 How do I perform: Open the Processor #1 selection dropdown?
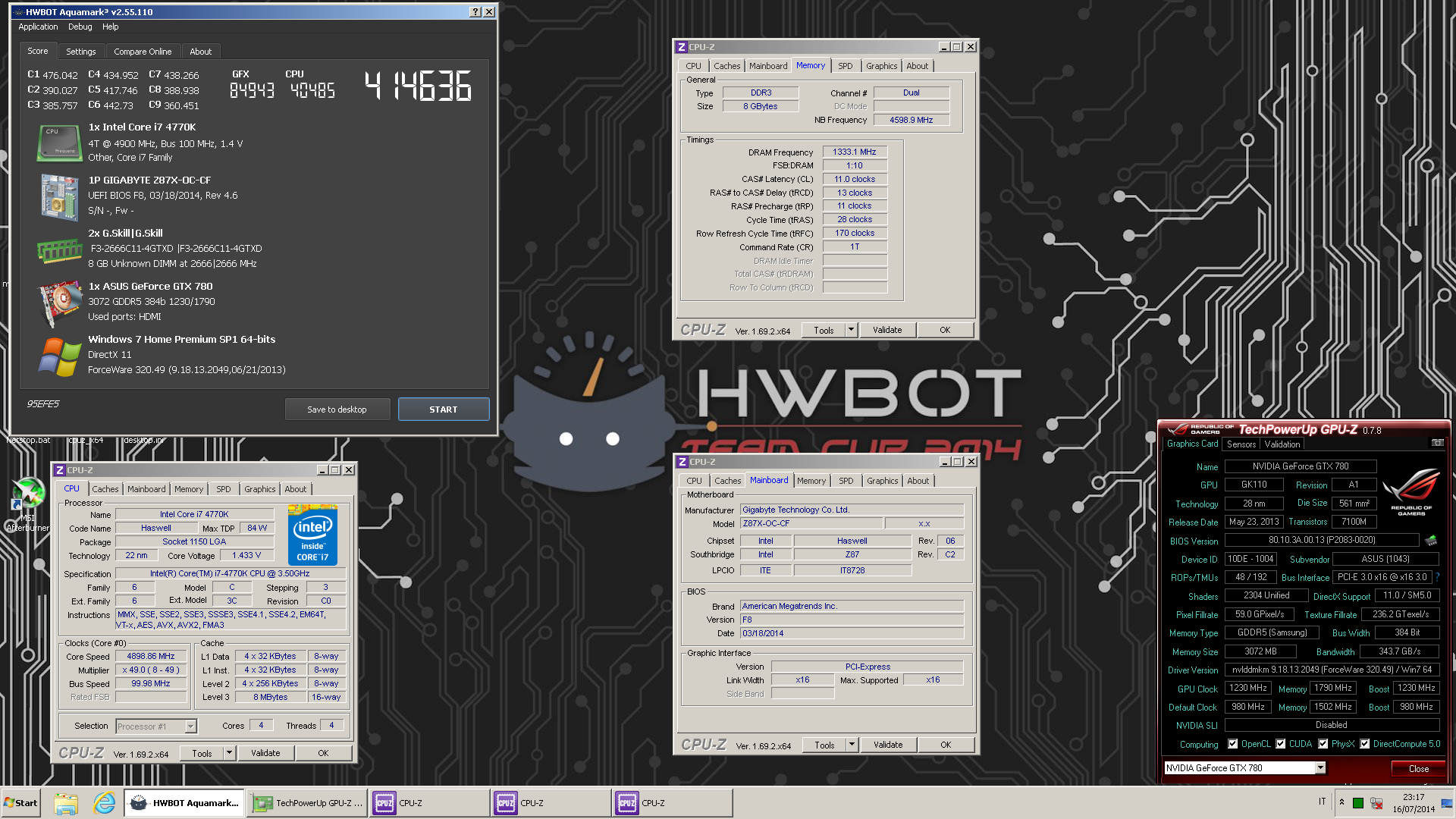190,726
